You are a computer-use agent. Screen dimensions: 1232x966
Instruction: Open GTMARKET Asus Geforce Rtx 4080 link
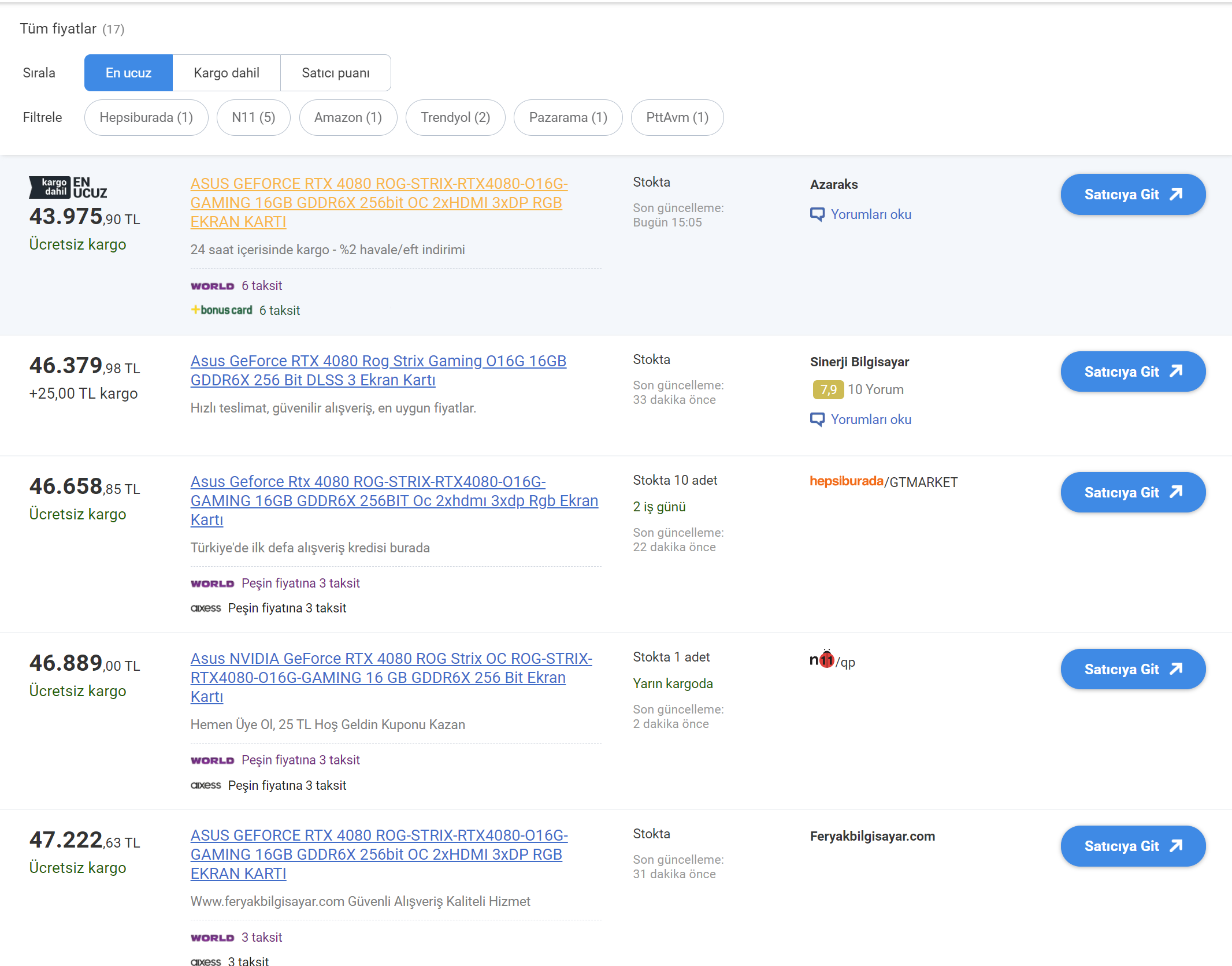click(394, 500)
